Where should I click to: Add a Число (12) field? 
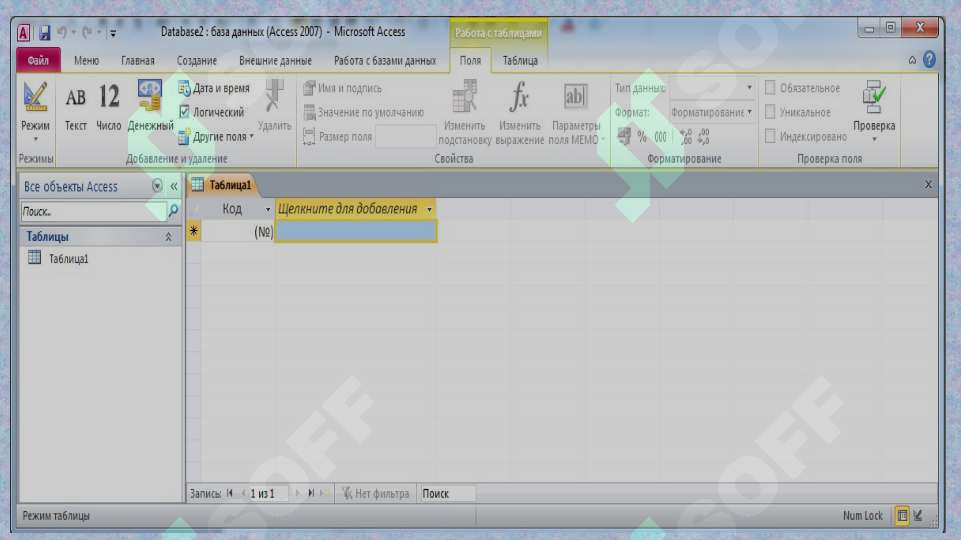coord(108,108)
